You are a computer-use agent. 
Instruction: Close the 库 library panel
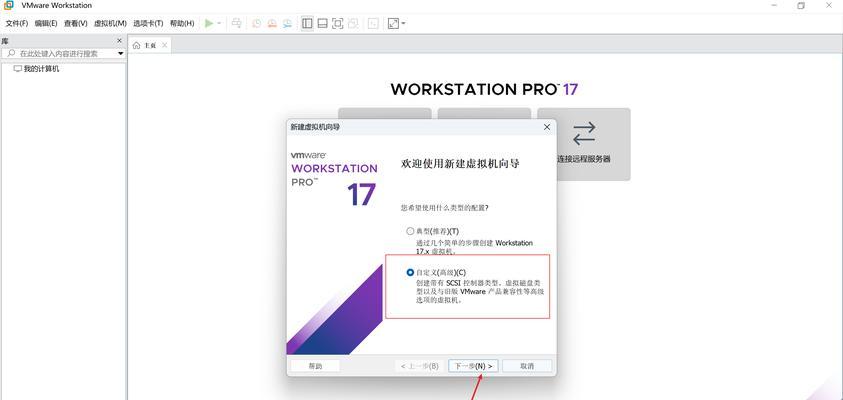tap(119, 41)
